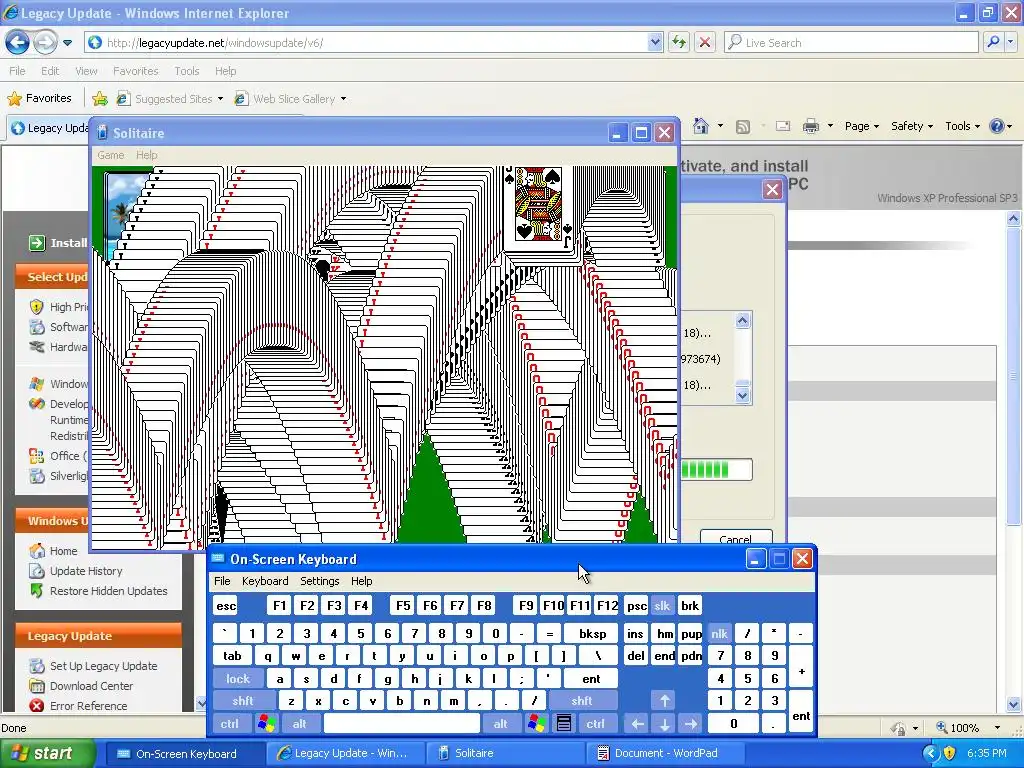Open the Solitaire Game menu

110,155
